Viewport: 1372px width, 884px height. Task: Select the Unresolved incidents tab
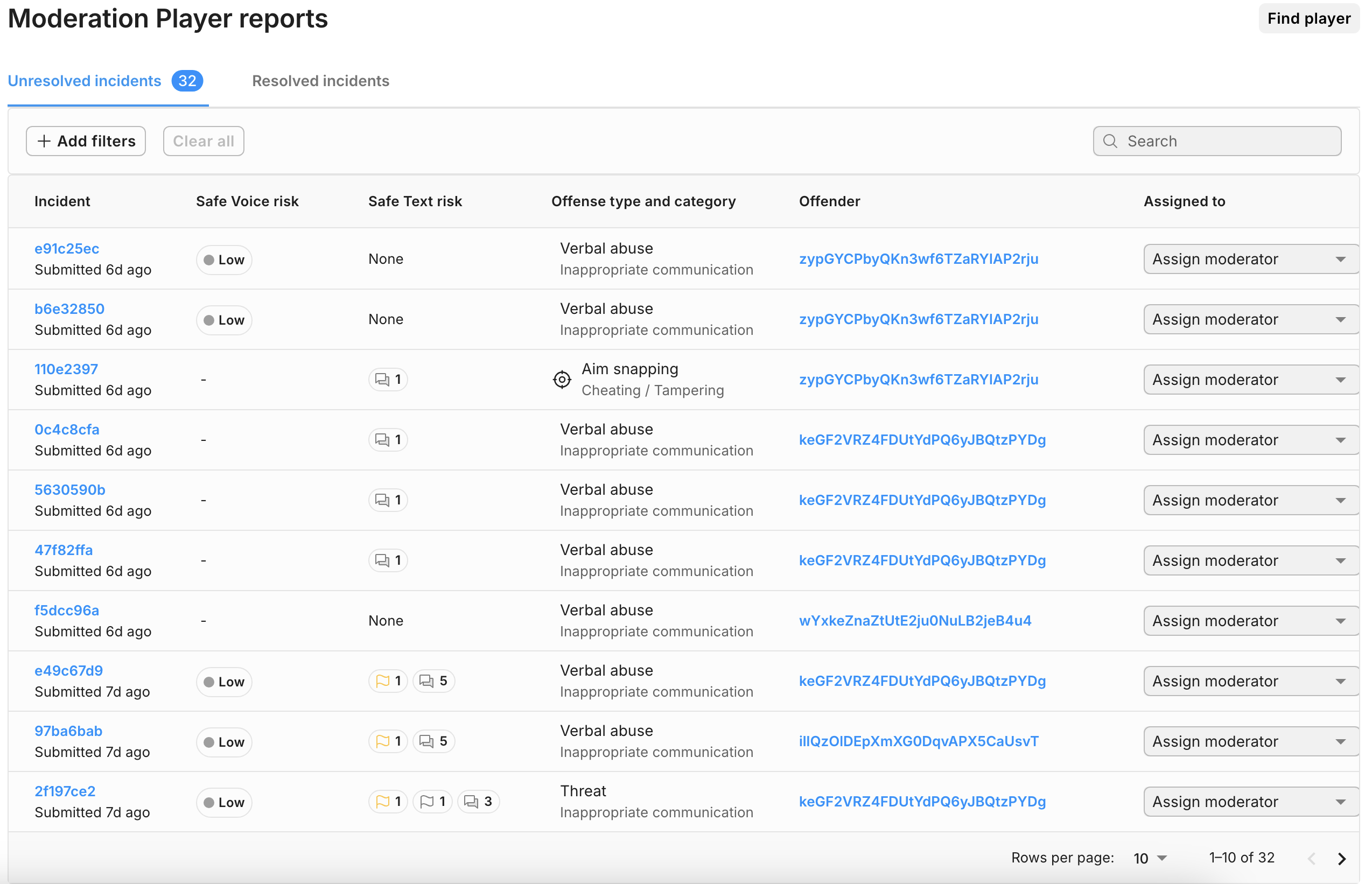click(x=85, y=81)
